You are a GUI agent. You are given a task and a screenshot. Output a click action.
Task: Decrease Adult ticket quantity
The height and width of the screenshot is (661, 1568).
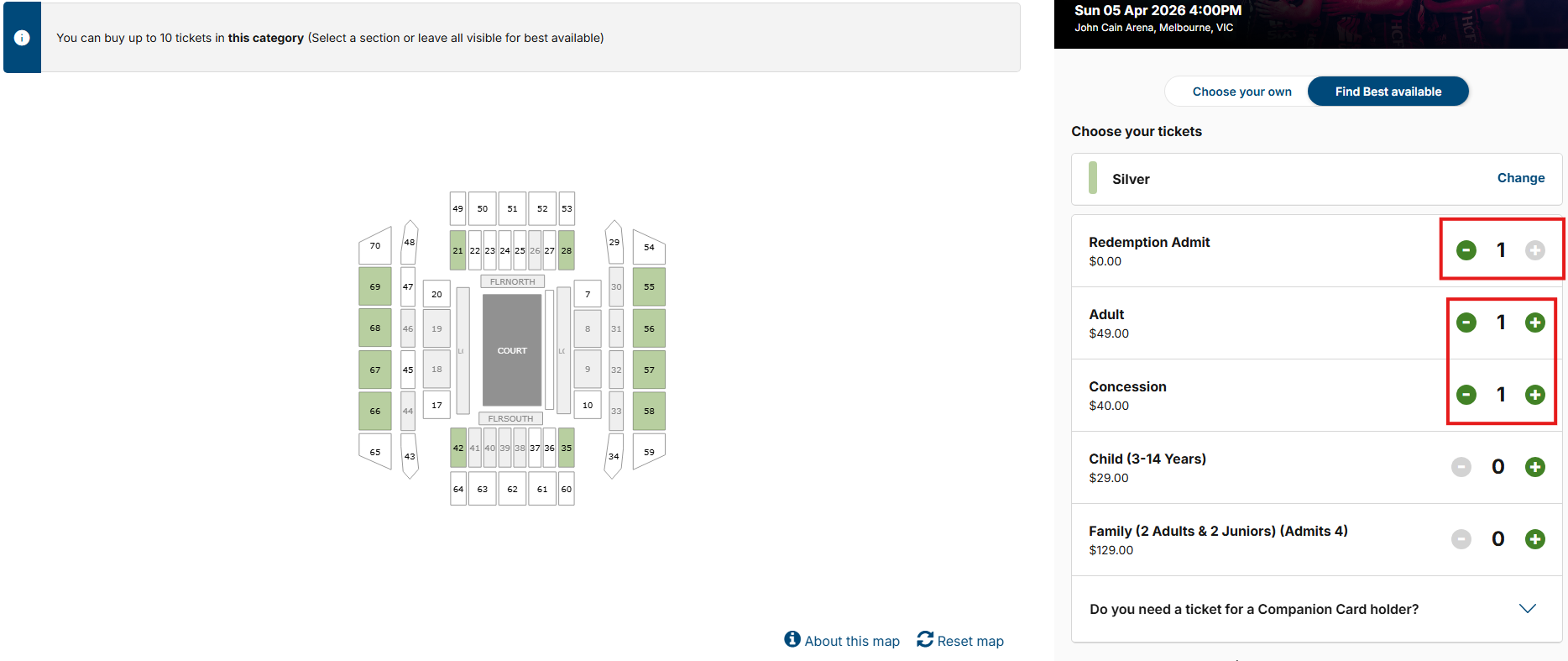click(1466, 323)
